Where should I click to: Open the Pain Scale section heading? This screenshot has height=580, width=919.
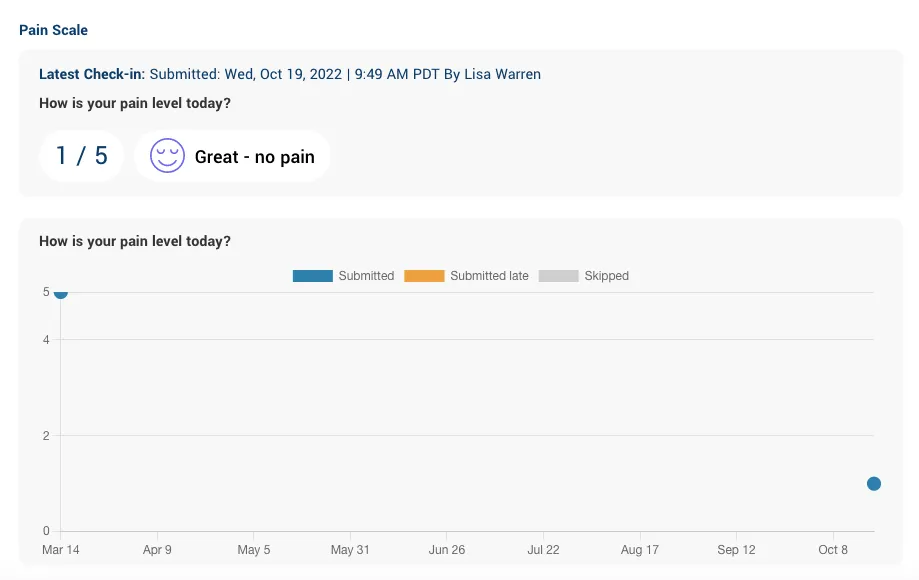(x=53, y=30)
